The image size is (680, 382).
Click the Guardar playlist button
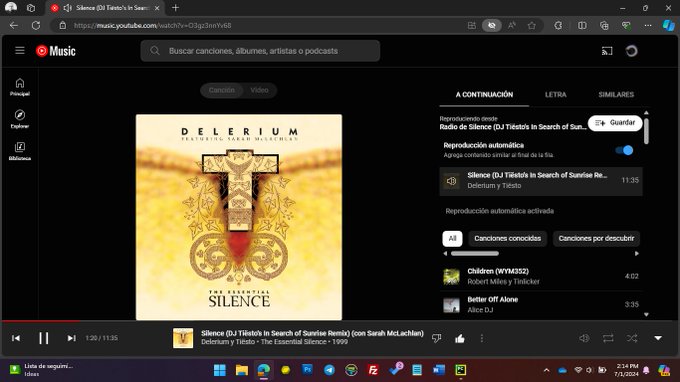[x=615, y=123]
